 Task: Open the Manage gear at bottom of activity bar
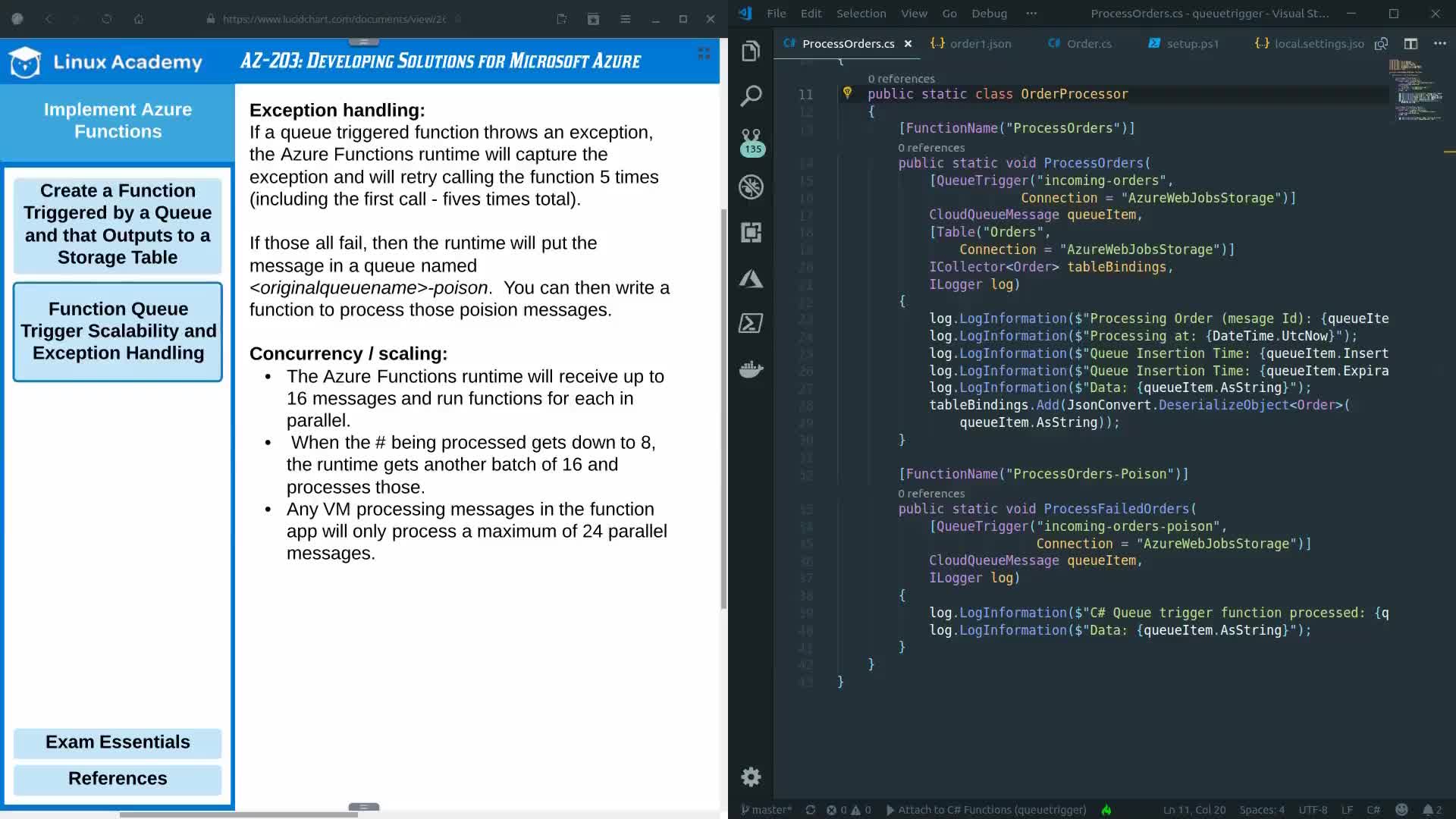[x=751, y=777]
